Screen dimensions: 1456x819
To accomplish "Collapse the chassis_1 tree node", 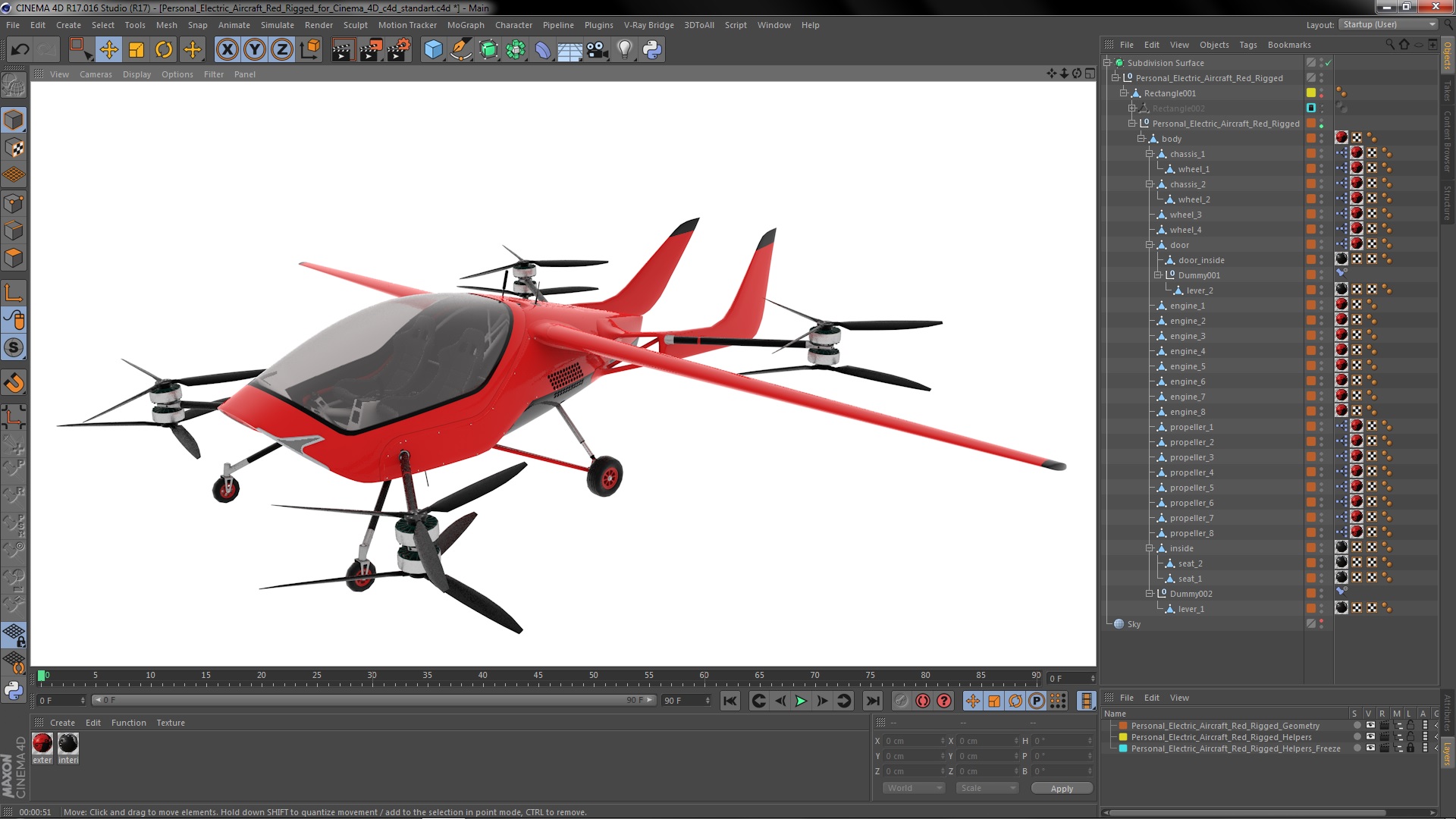I will click(x=1149, y=154).
